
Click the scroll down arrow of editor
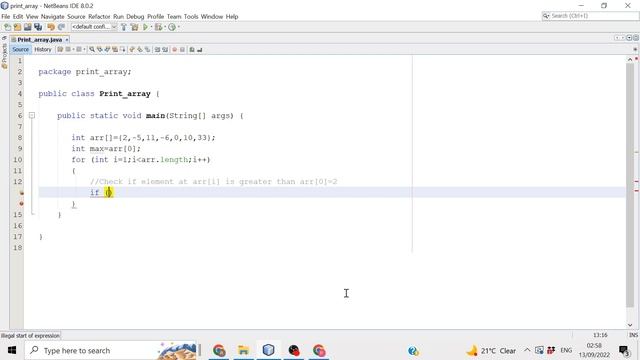[x=630, y=325]
